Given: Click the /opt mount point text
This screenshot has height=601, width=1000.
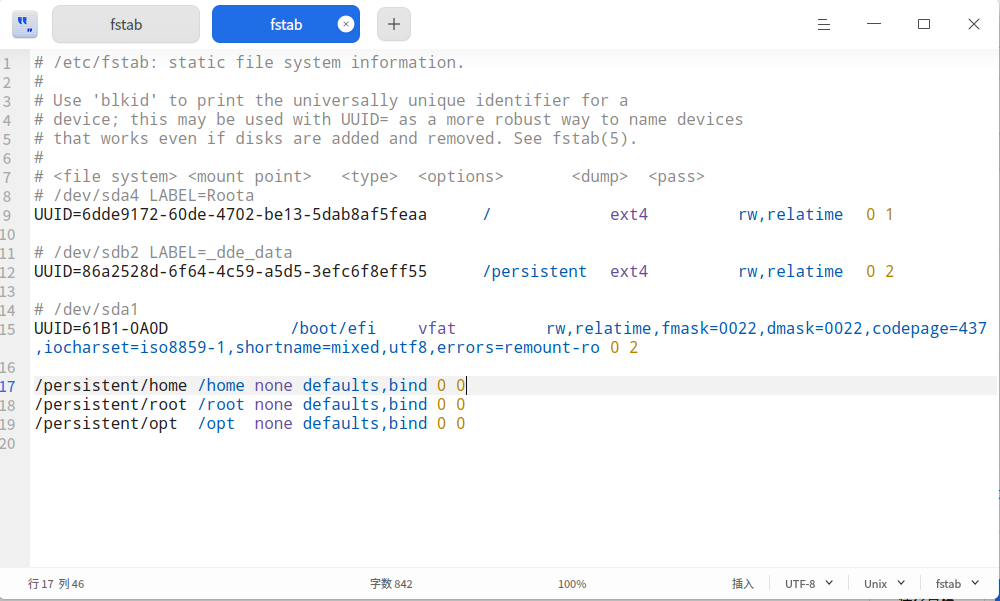Looking at the screenshot, I should [216, 424].
